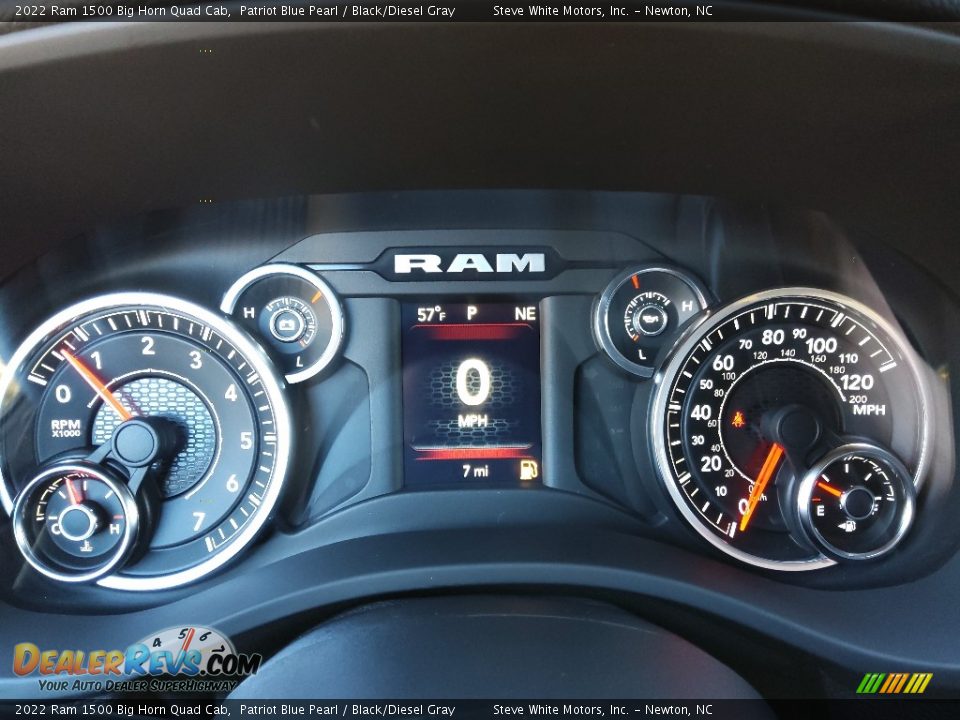The height and width of the screenshot is (720, 960).
Task: Click the oil pressure gauge icon
Action: click(651, 318)
